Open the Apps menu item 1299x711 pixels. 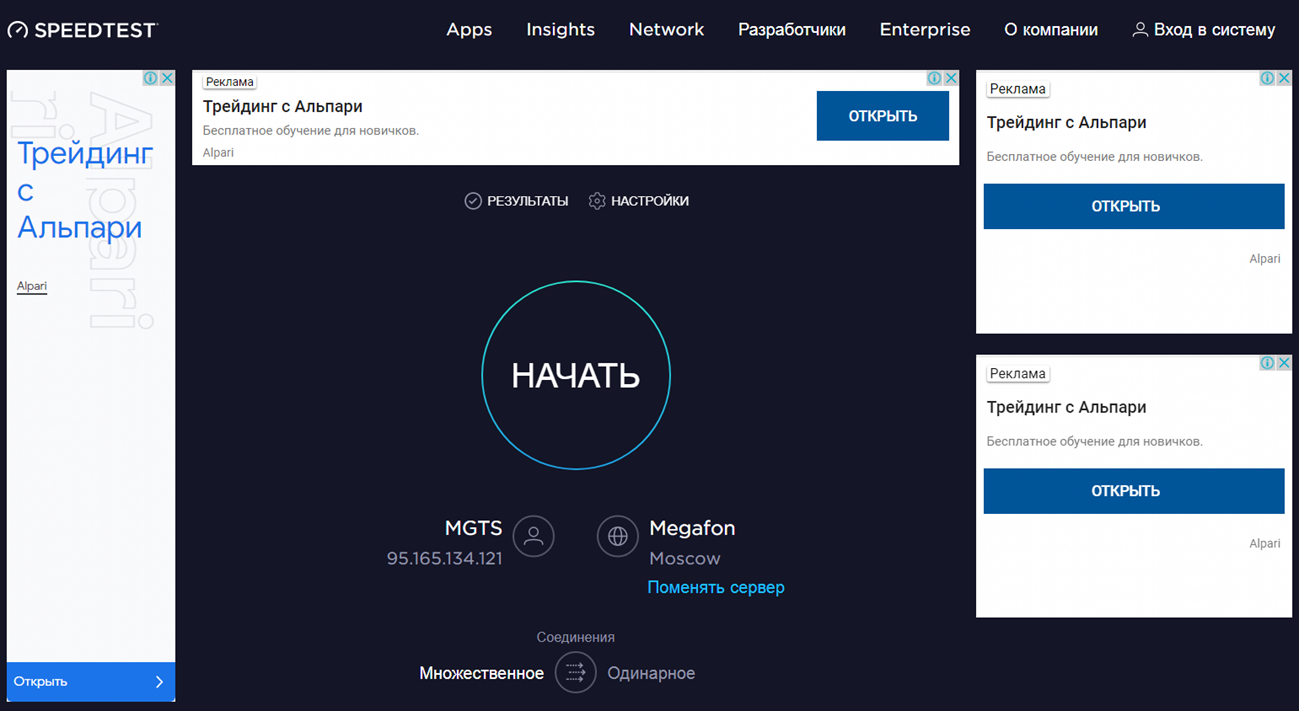(x=469, y=30)
